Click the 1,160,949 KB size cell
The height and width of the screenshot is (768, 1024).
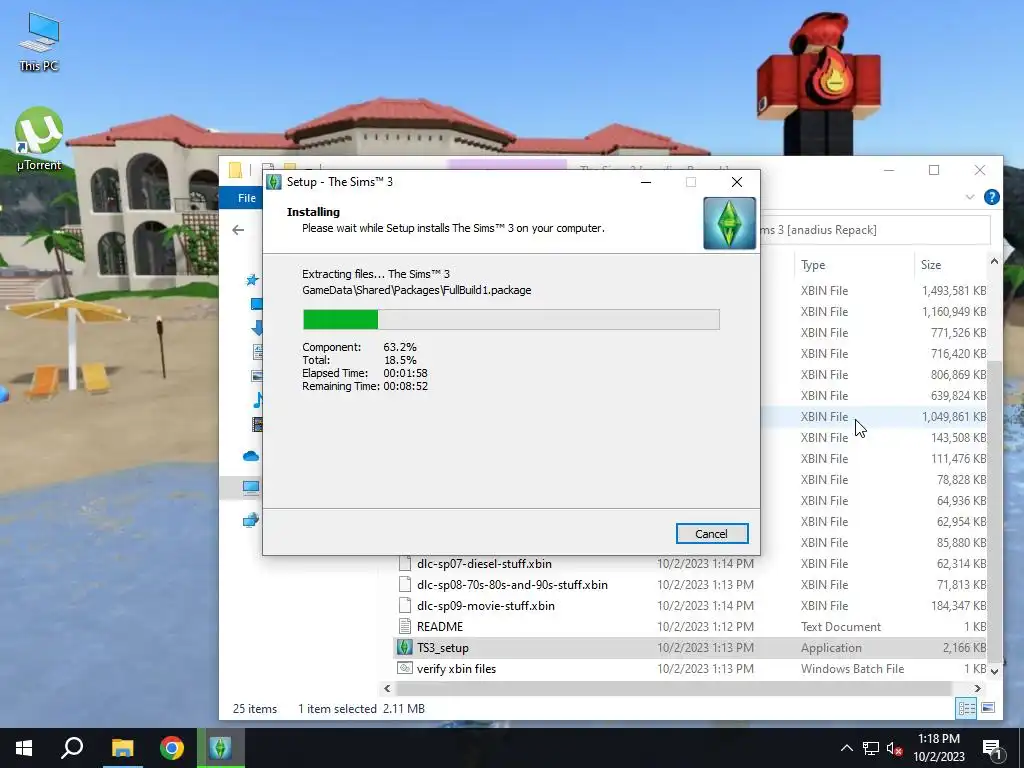click(954, 312)
